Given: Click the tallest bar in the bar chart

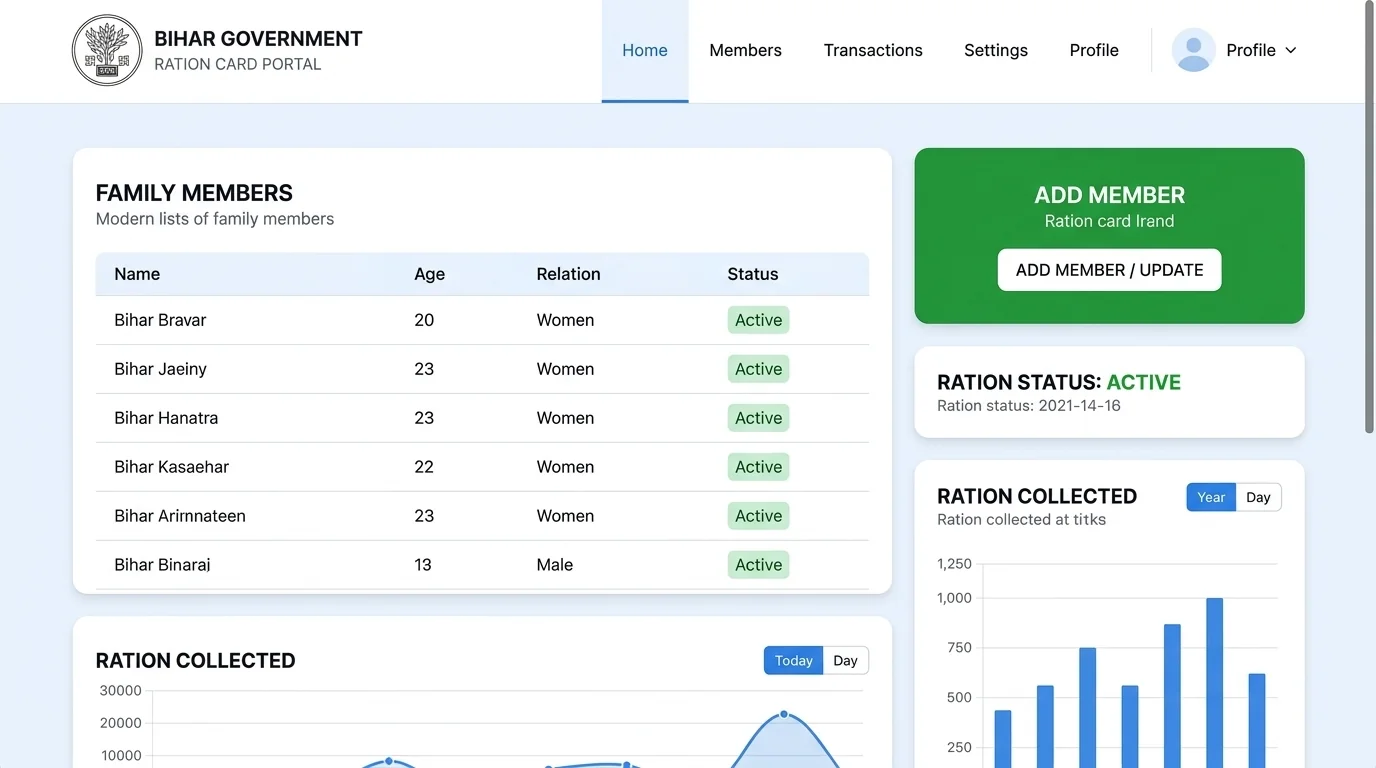Looking at the screenshot, I should coord(1214,683).
